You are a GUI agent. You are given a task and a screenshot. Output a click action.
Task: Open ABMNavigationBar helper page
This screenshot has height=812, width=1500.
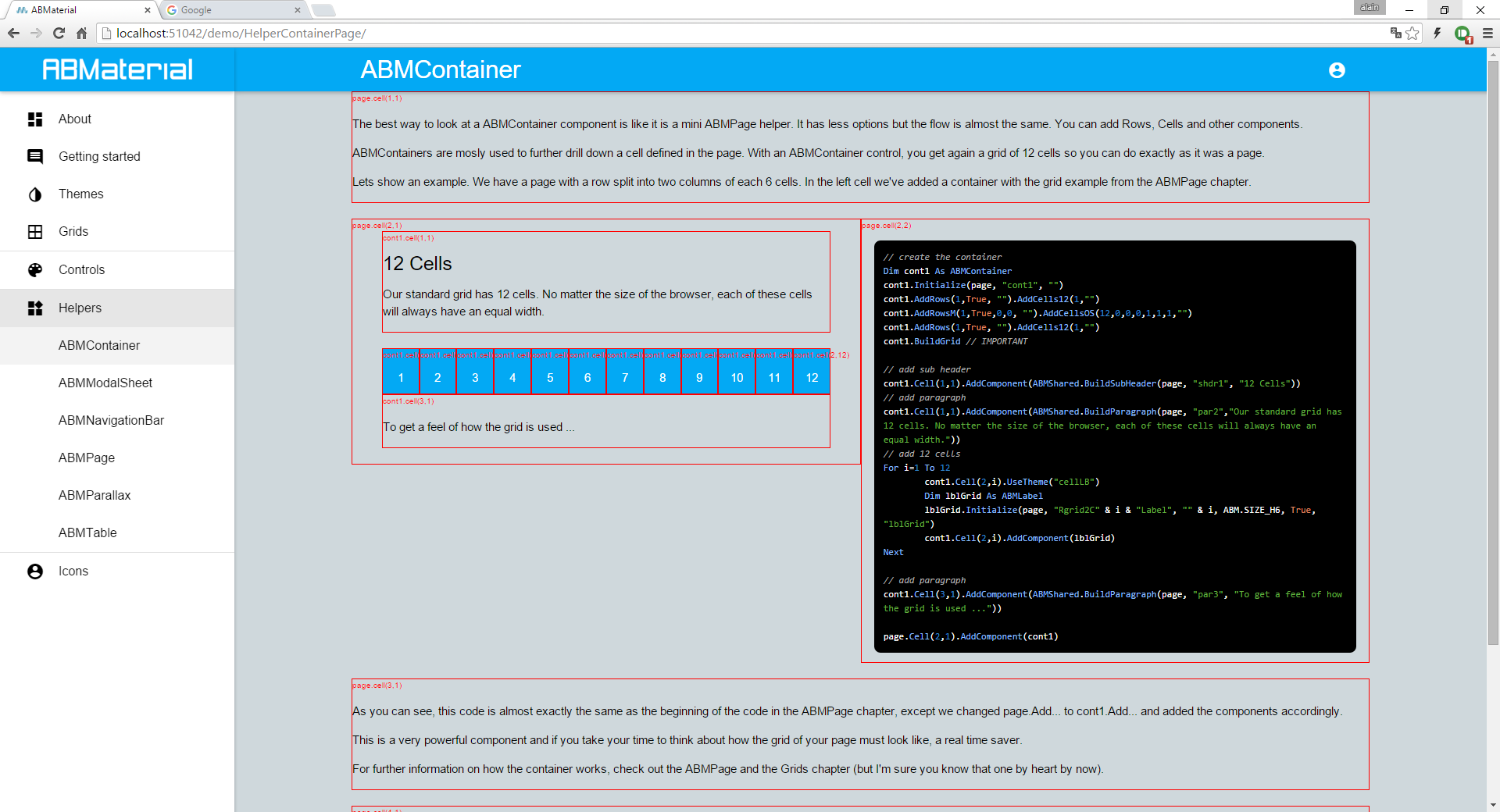pyautogui.click(x=117, y=421)
